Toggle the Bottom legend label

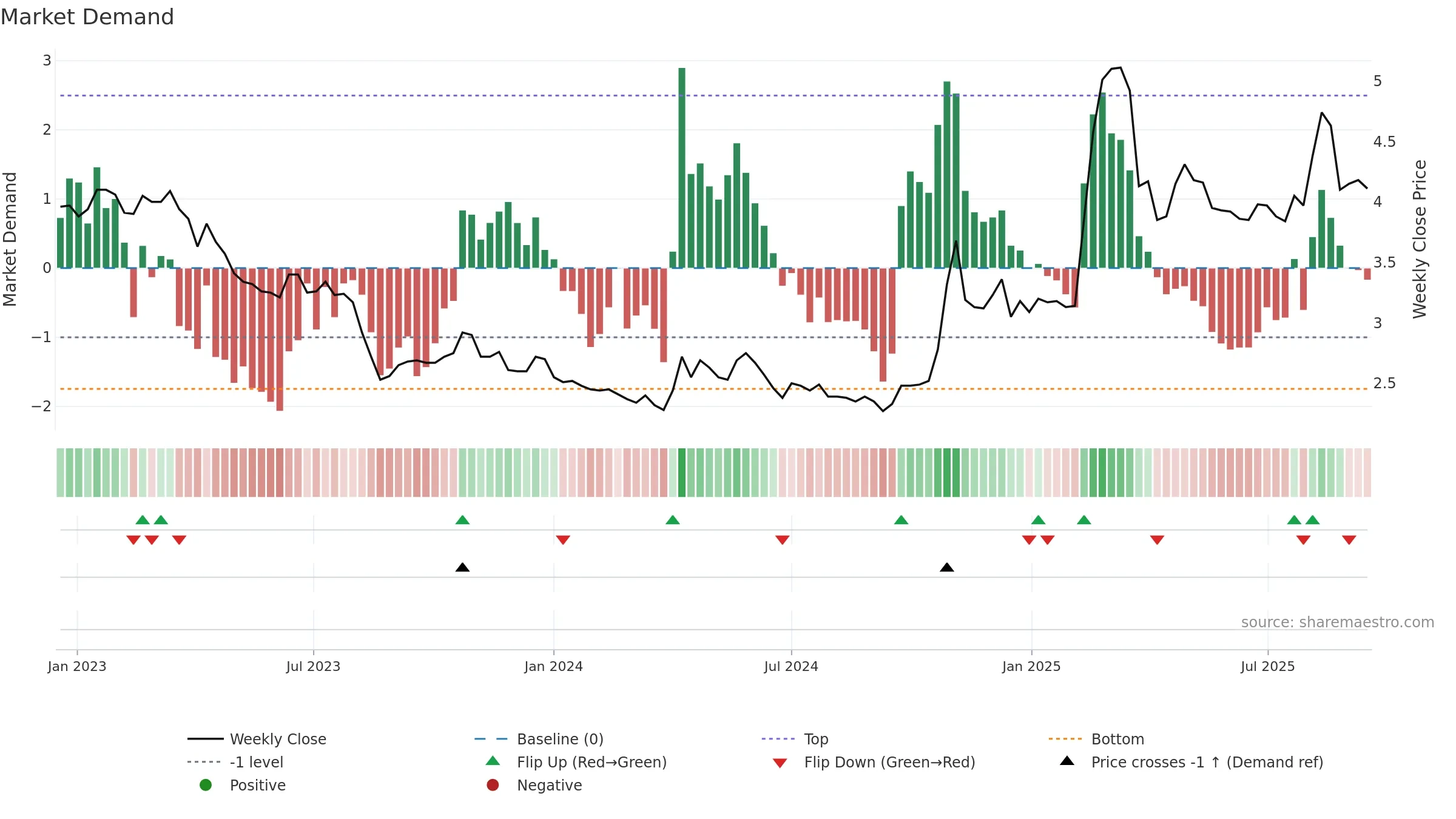1117,739
